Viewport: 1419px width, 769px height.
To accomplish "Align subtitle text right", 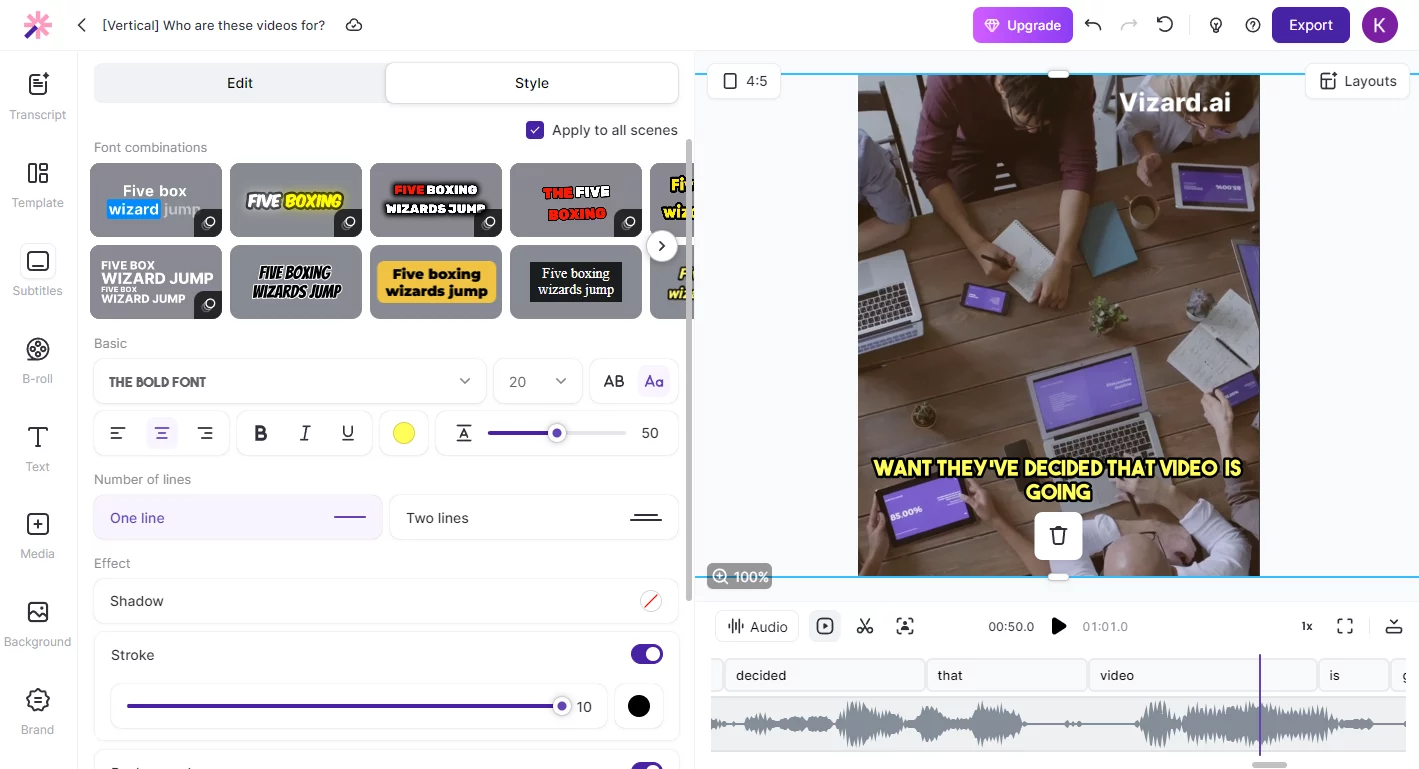I will 205,433.
